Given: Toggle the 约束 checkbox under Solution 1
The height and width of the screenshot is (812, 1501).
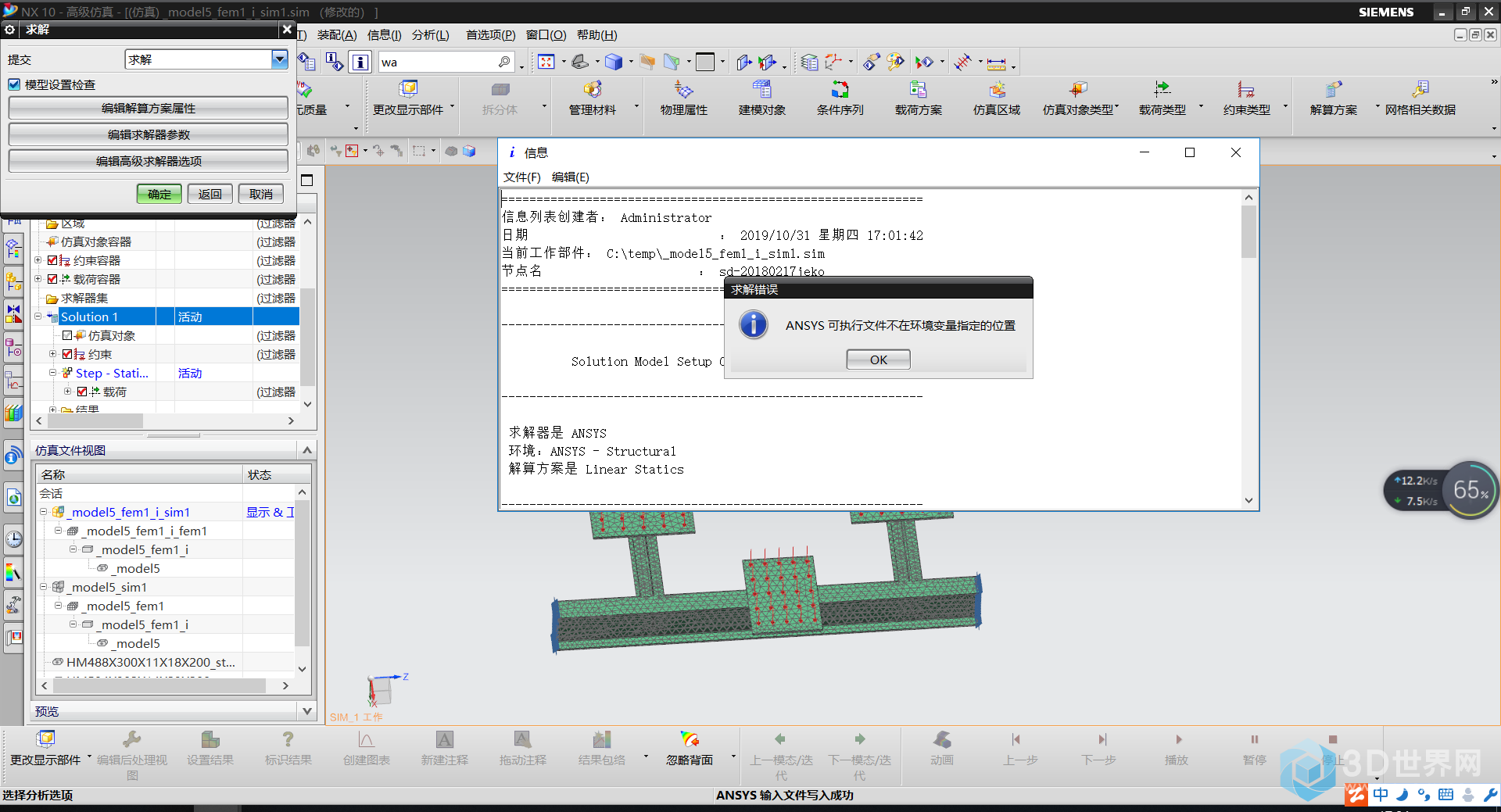Looking at the screenshot, I should [x=67, y=354].
